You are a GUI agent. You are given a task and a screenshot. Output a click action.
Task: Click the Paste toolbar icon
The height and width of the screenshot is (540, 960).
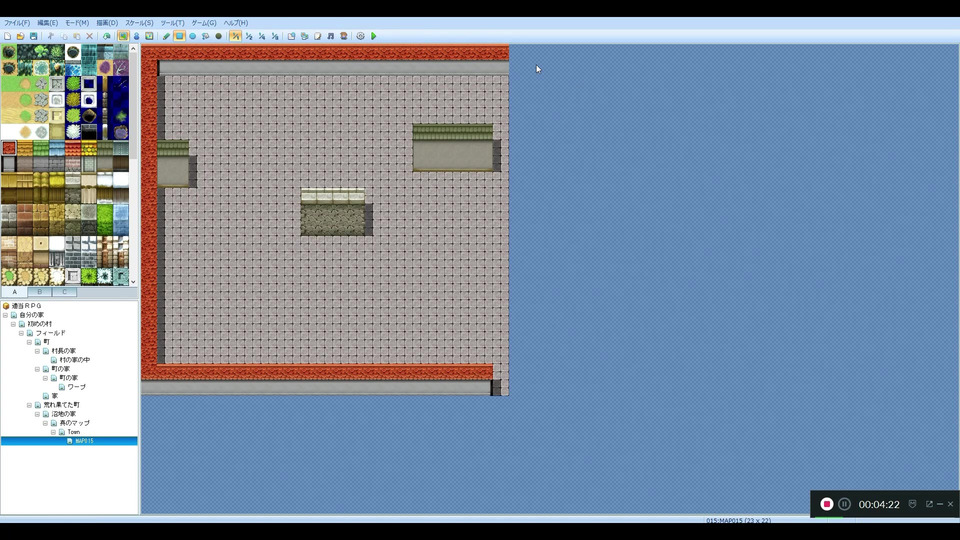coord(77,36)
